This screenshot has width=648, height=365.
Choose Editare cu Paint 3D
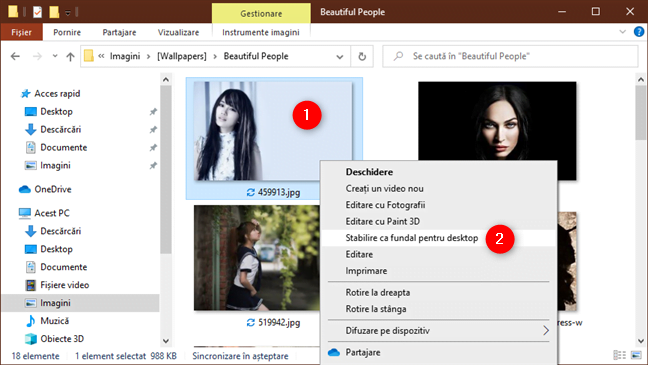[x=439, y=222]
